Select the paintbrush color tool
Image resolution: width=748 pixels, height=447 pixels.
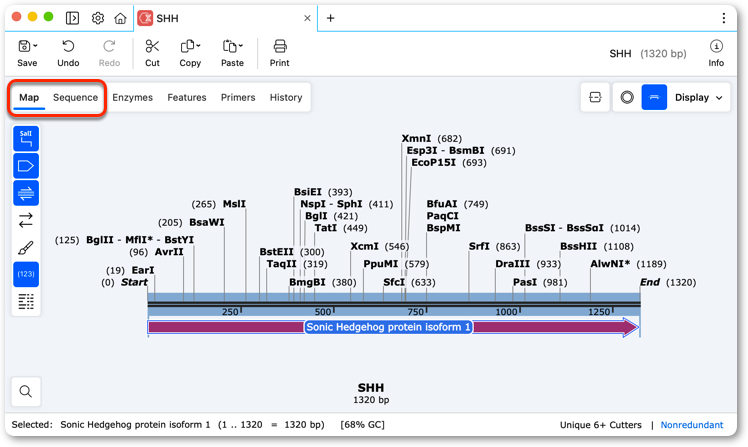[26, 248]
